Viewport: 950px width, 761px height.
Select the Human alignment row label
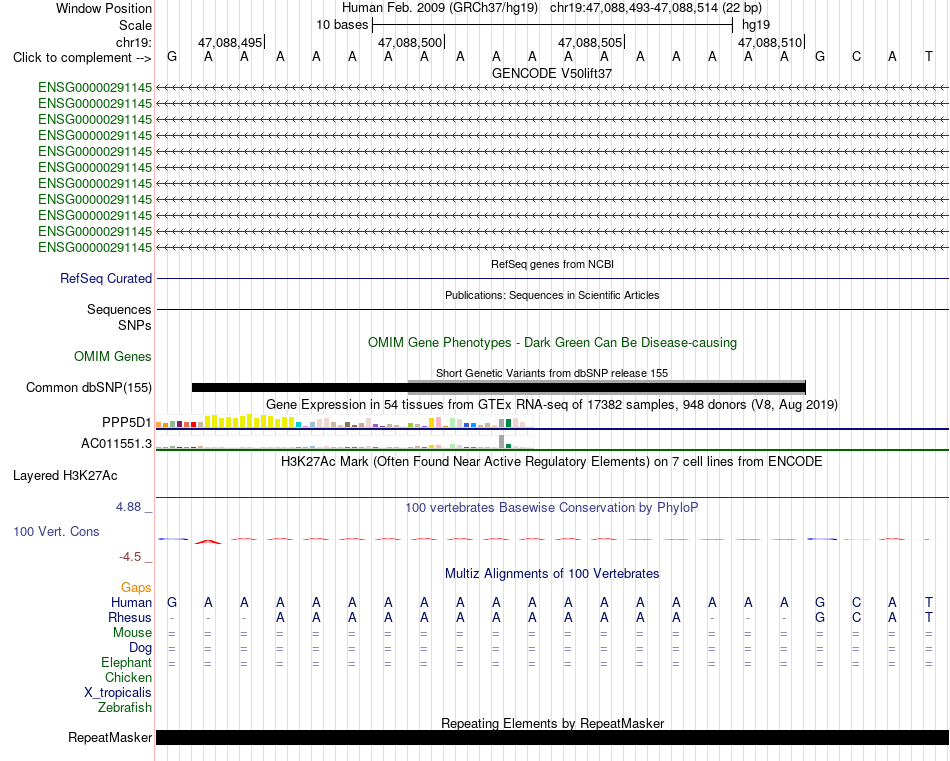(x=131, y=602)
